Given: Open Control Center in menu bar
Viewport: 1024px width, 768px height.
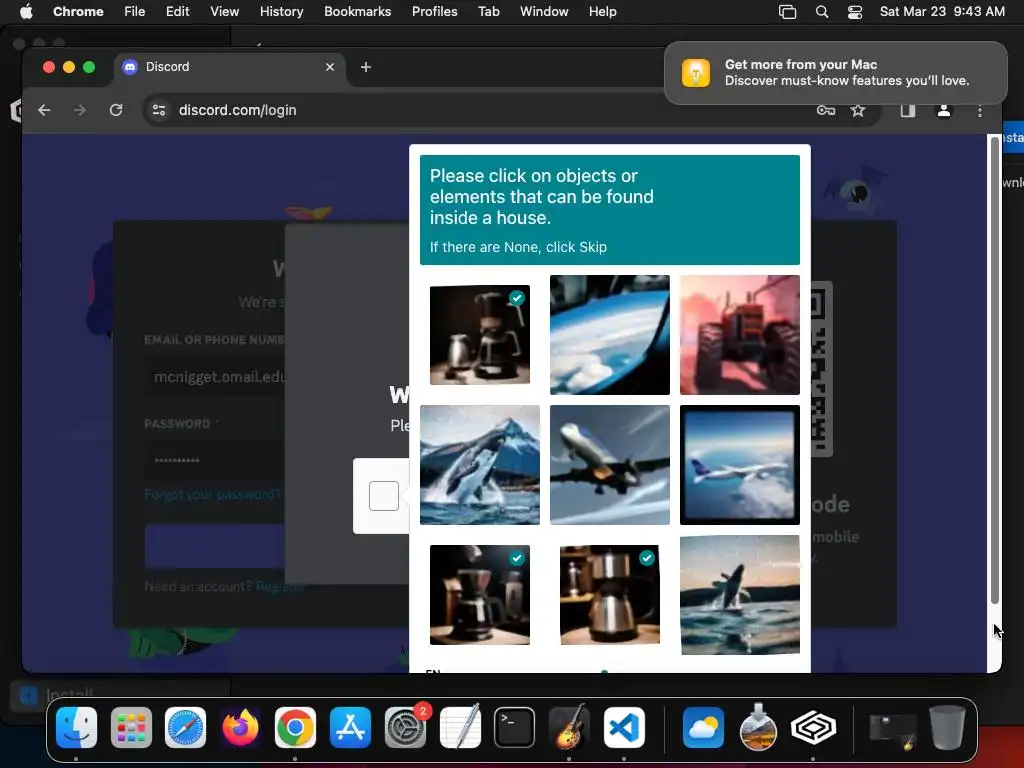Looking at the screenshot, I should [x=855, y=12].
